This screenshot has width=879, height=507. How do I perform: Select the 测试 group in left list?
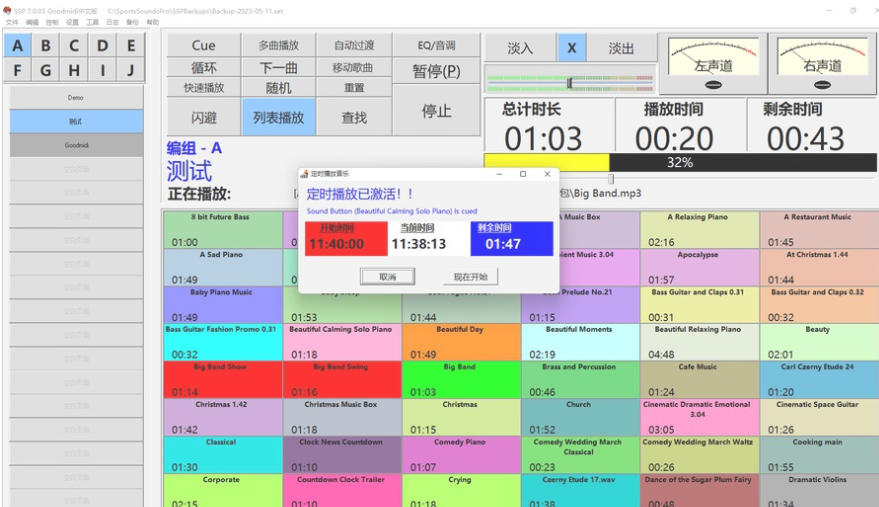[76, 121]
